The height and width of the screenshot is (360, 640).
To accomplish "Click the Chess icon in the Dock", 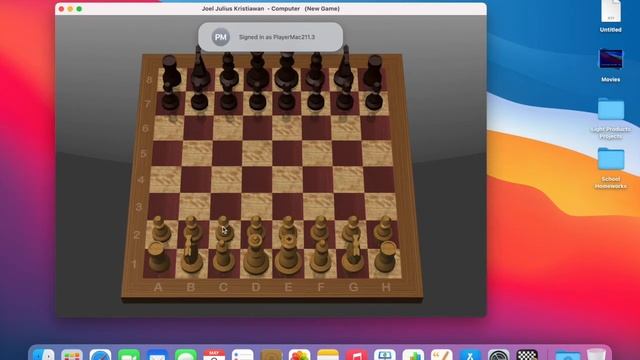I will tap(527, 354).
